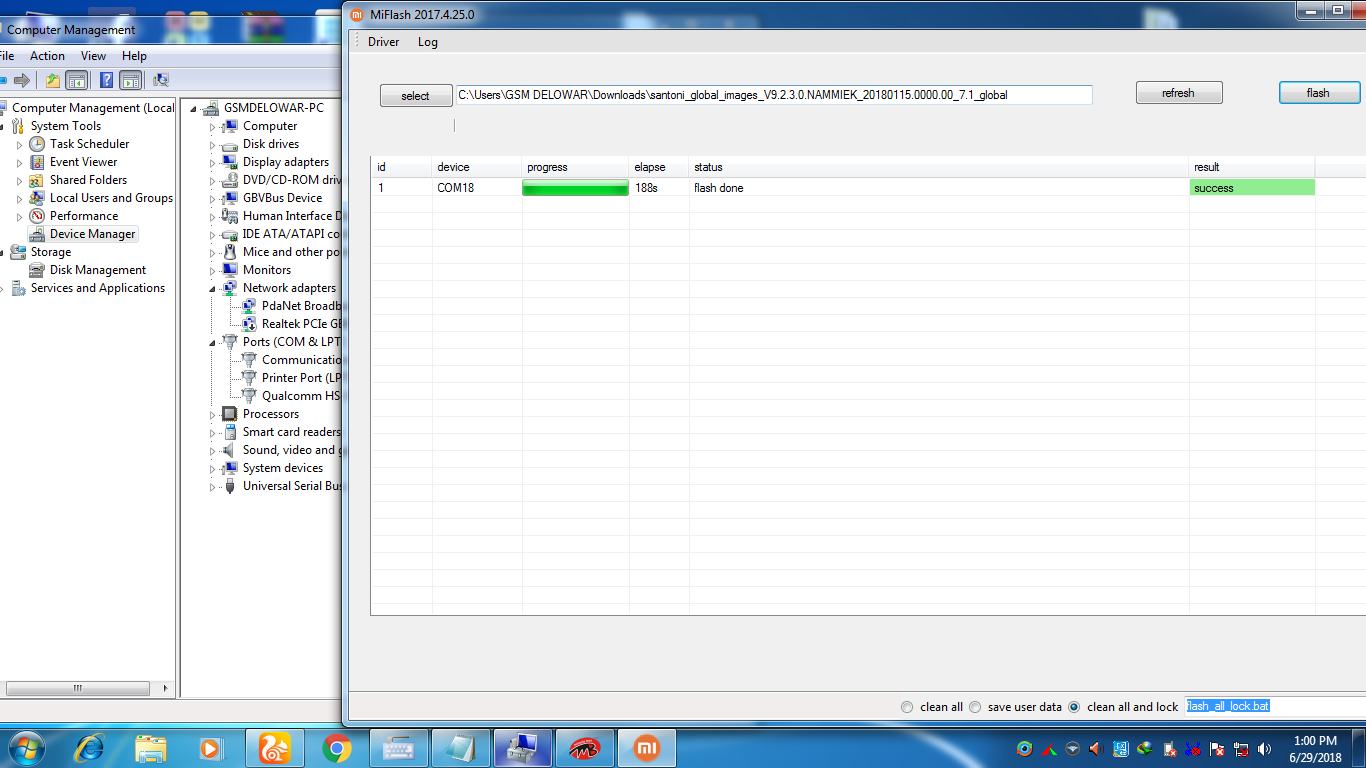The image size is (1366, 768).
Task: Click the network connection tray icon
Action: [1241, 748]
